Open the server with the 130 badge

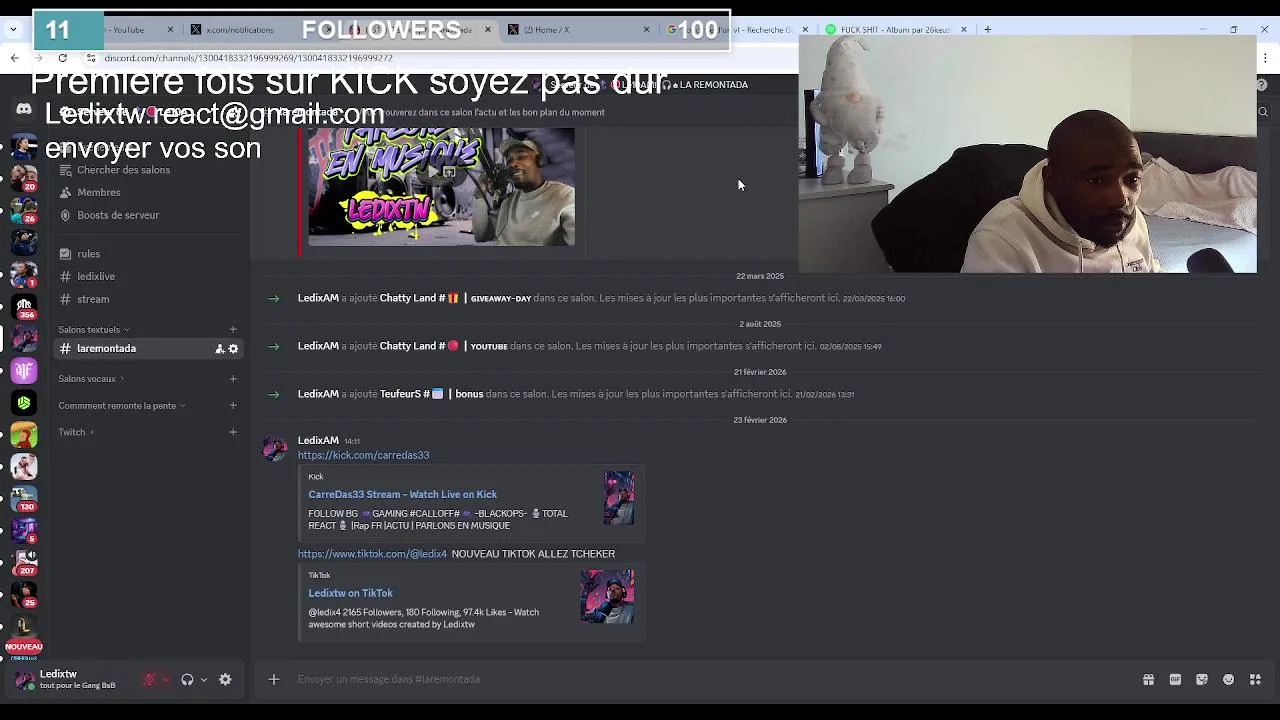point(24,498)
